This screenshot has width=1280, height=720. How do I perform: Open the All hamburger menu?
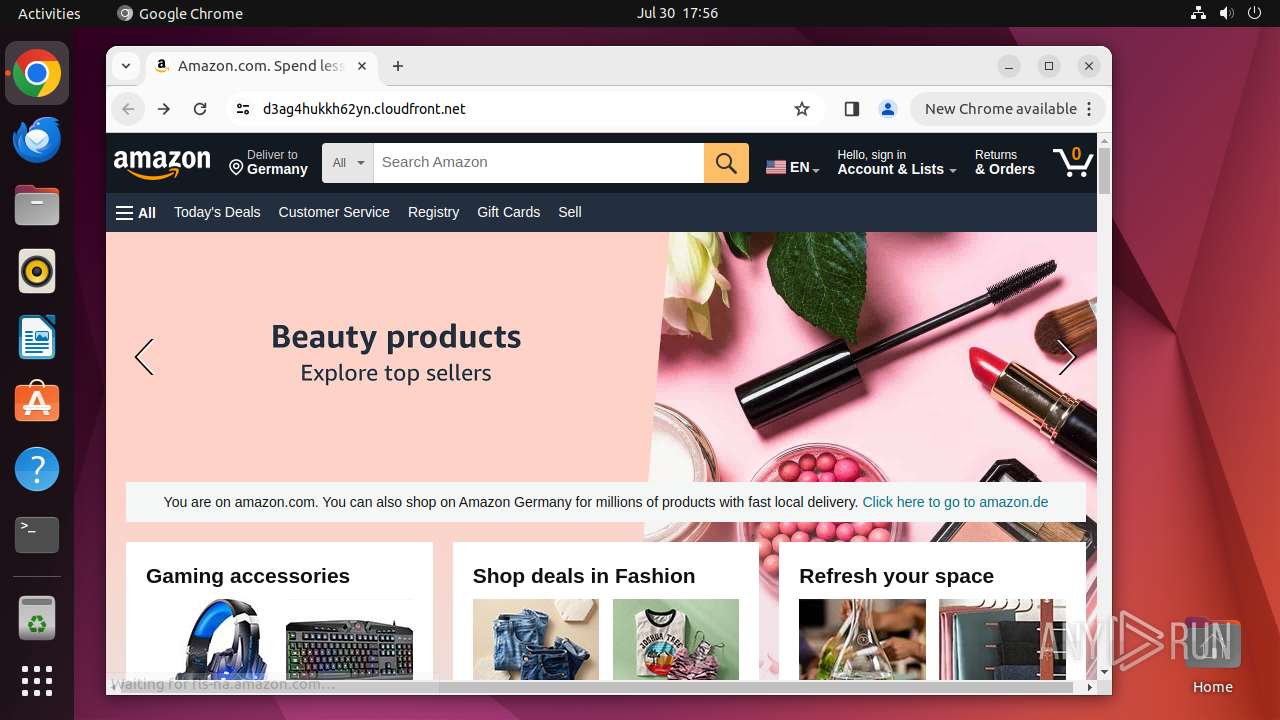click(136, 212)
